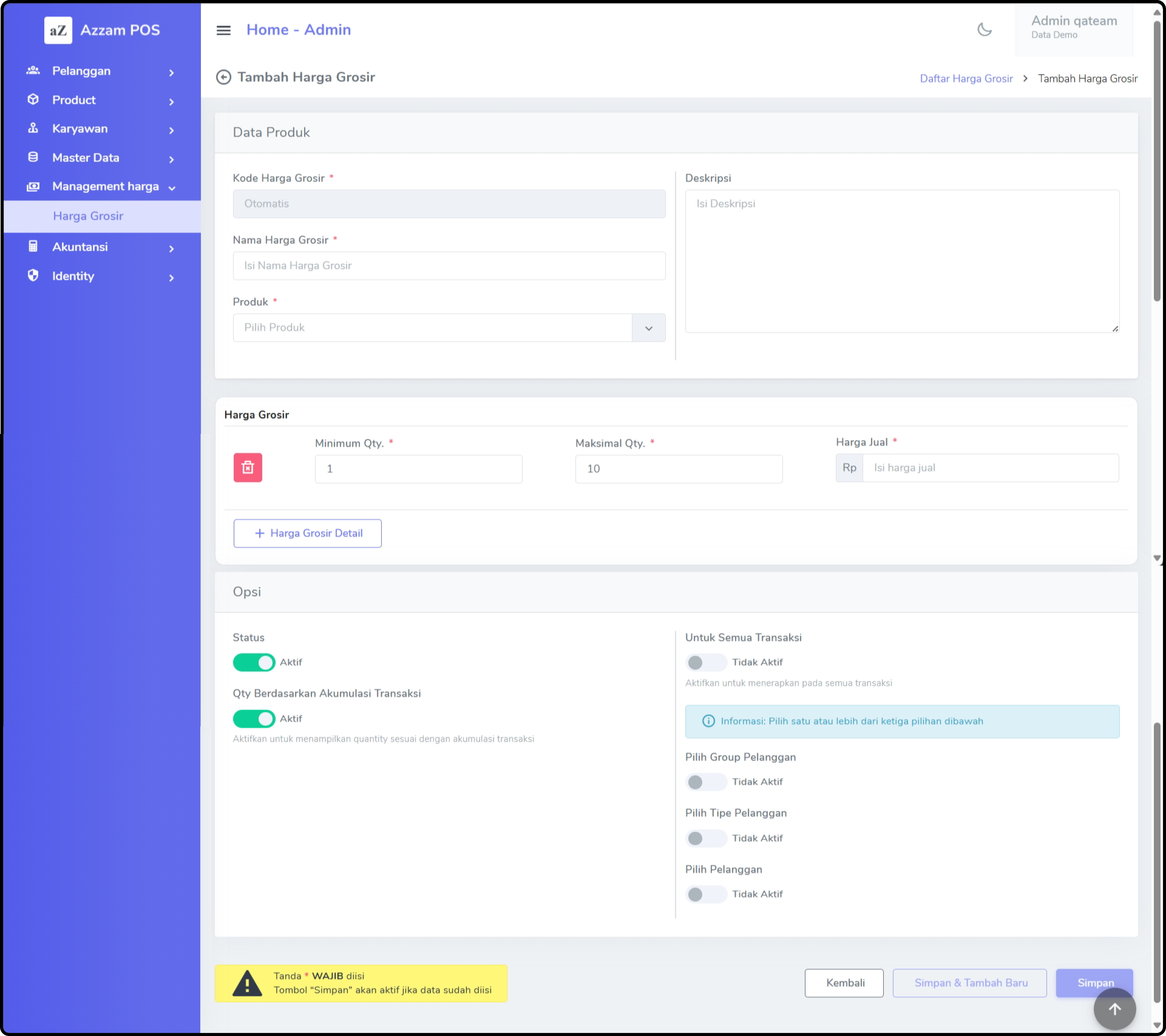Screen dimensions: 1166x1036
Task: Focus the Nama Harga Grosir input field
Action: click(449, 266)
